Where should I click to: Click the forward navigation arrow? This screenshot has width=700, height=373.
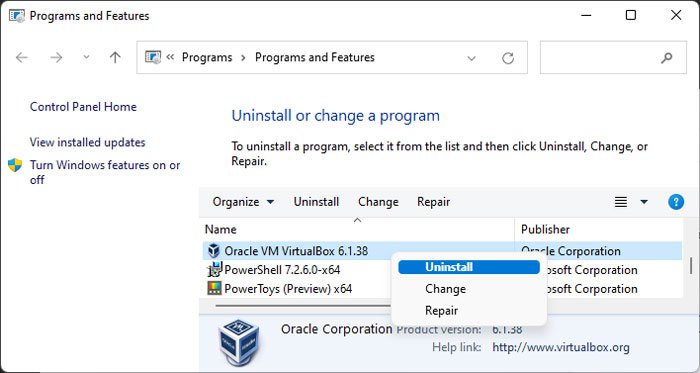tap(56, 58)
